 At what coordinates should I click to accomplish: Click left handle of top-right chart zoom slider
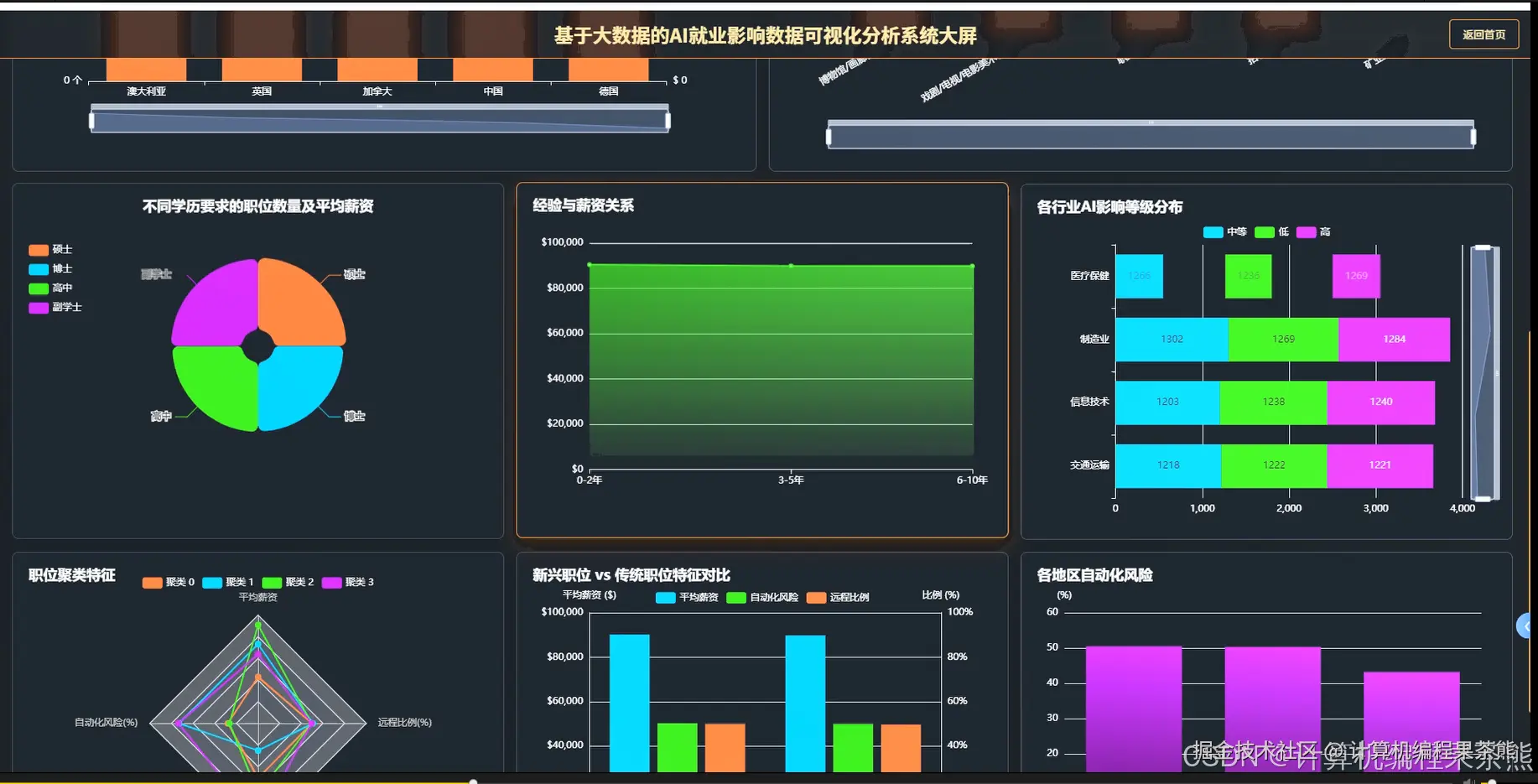pyautogui.click(x=829, y=137)
